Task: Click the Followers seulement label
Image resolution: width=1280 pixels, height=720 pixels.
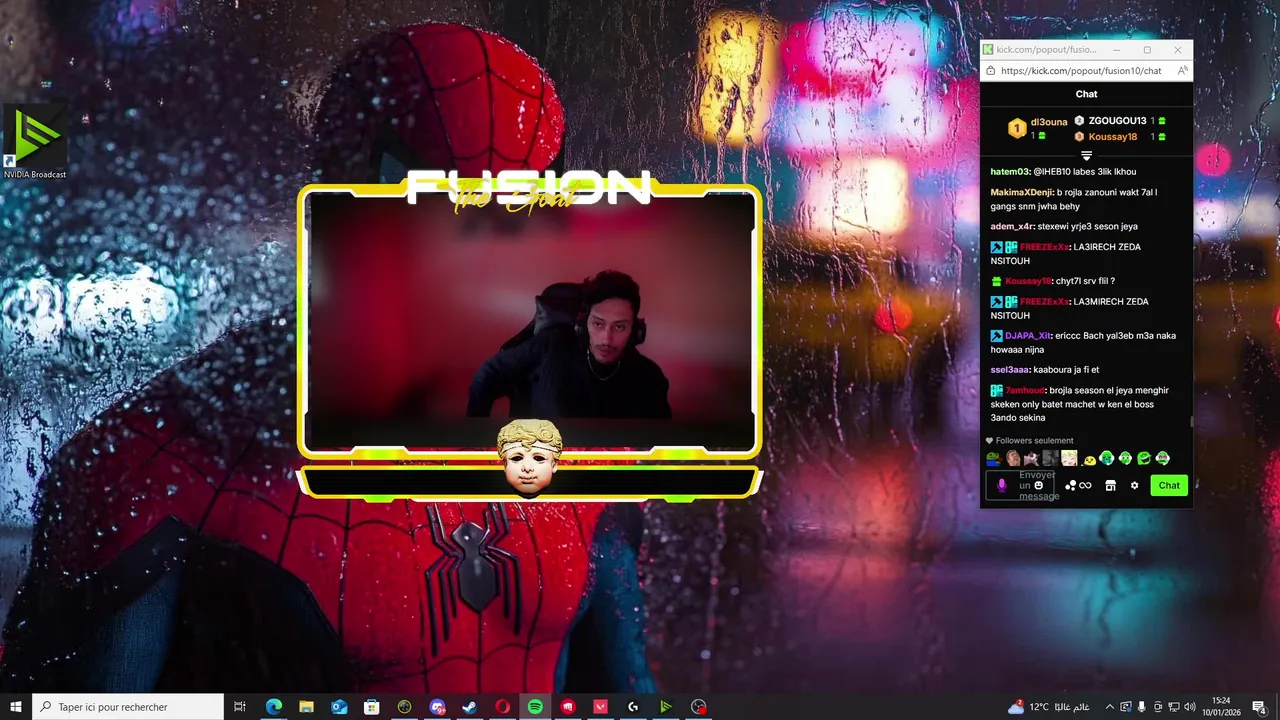Action: 1034,441
